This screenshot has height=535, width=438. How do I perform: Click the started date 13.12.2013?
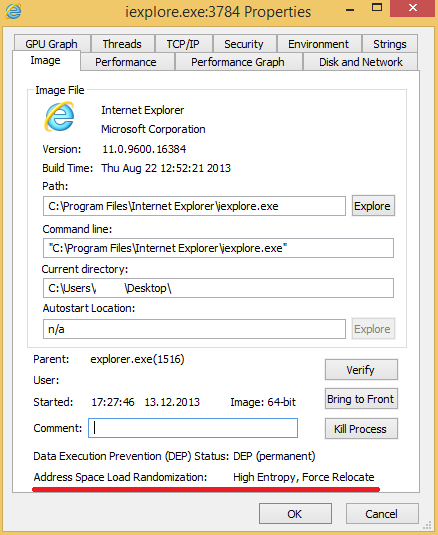point(172,402)
